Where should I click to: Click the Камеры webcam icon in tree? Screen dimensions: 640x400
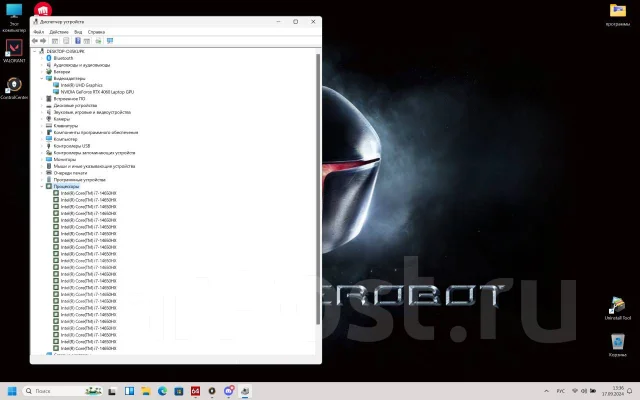point(49,119)
